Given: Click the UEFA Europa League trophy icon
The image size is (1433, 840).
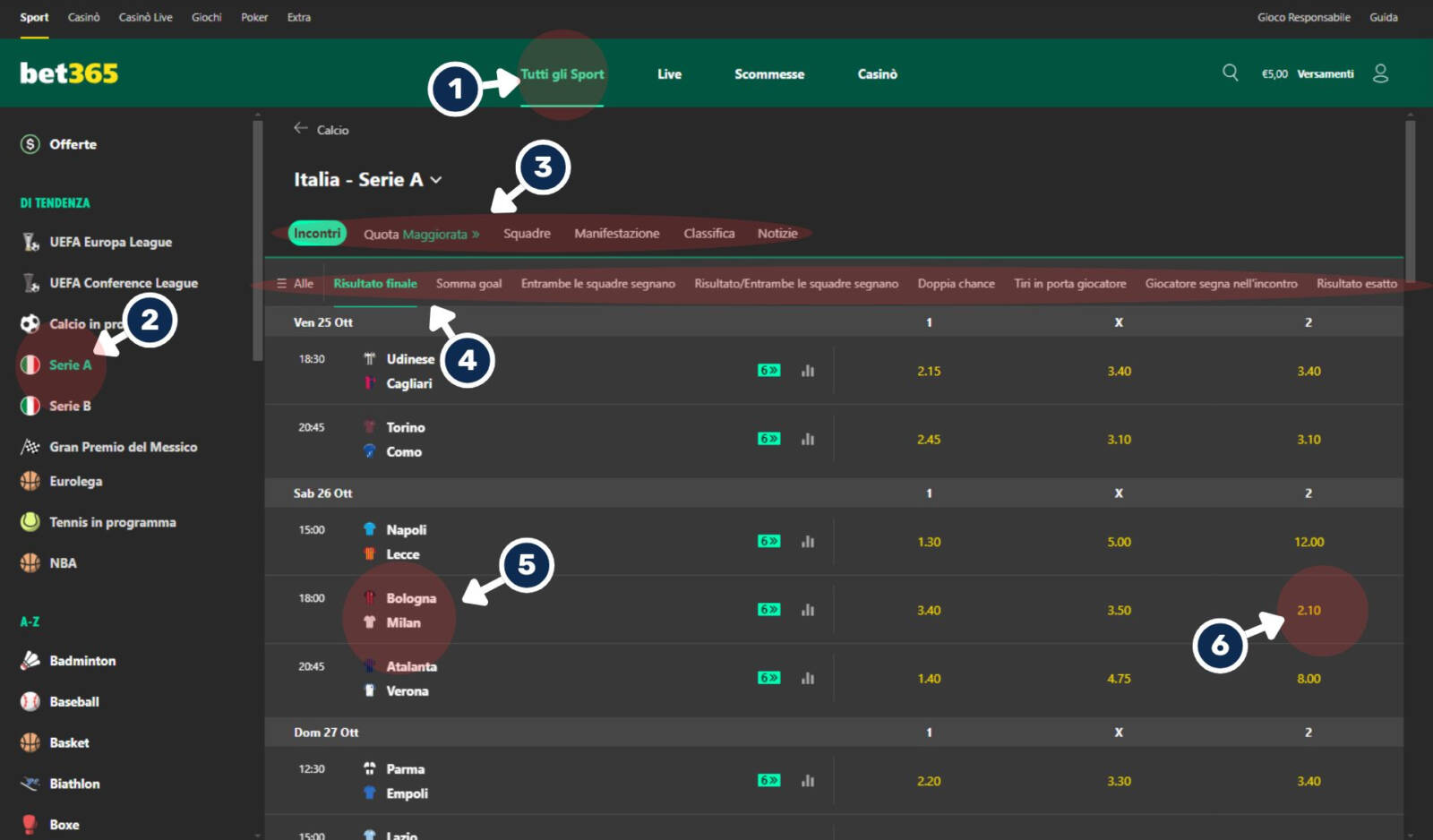Looking at the screenshot, I should click(x=30, y=242).
